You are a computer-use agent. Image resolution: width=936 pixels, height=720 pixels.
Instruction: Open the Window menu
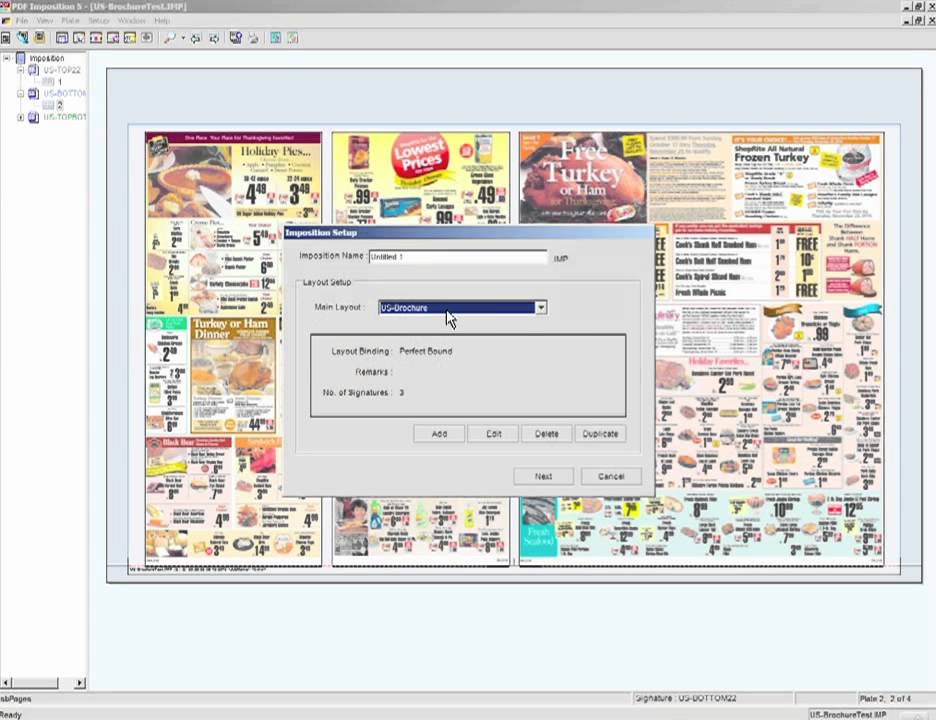(132, 20)
